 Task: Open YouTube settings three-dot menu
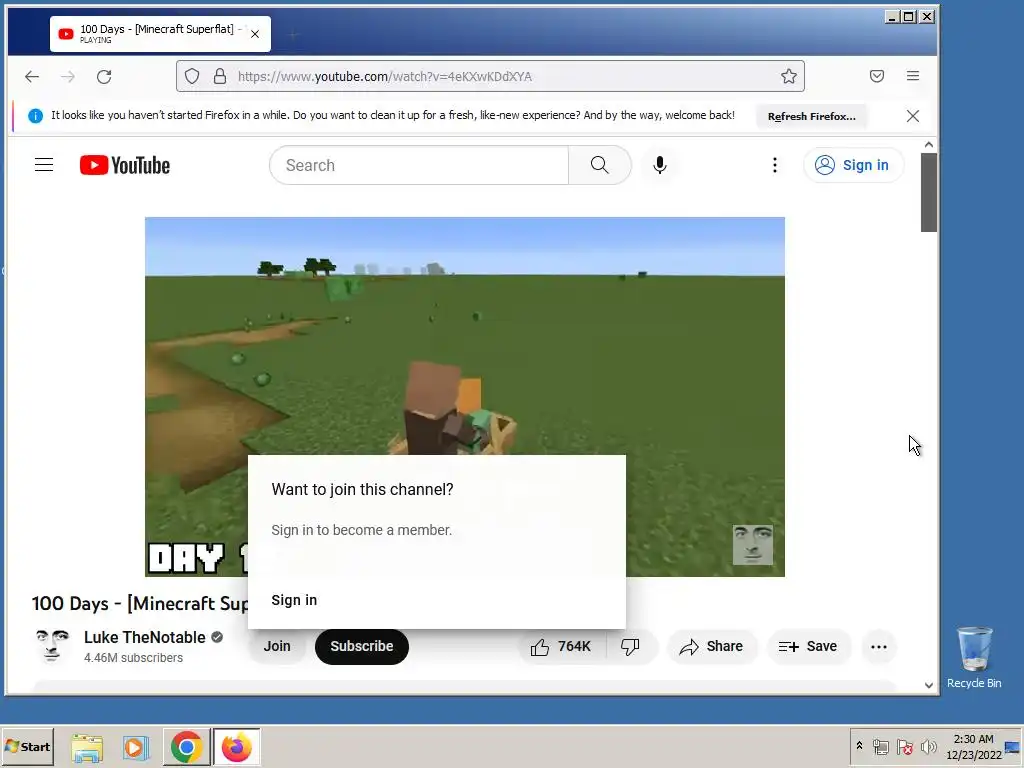coord(775,165)
